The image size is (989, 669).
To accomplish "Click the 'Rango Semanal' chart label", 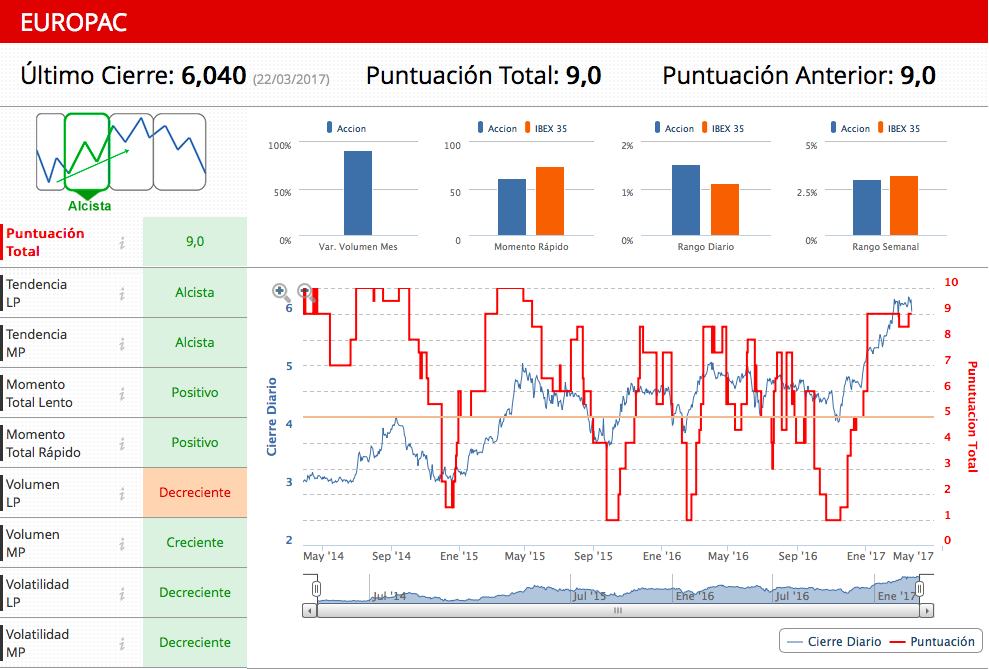I will [886, 247].
